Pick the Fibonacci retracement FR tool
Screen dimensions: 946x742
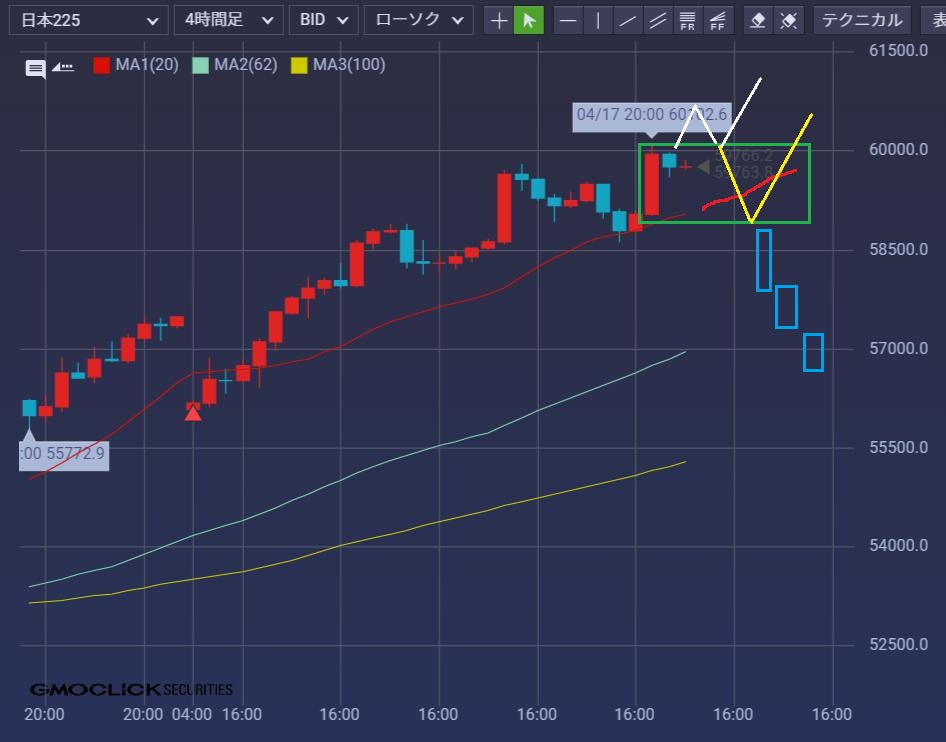687,20
